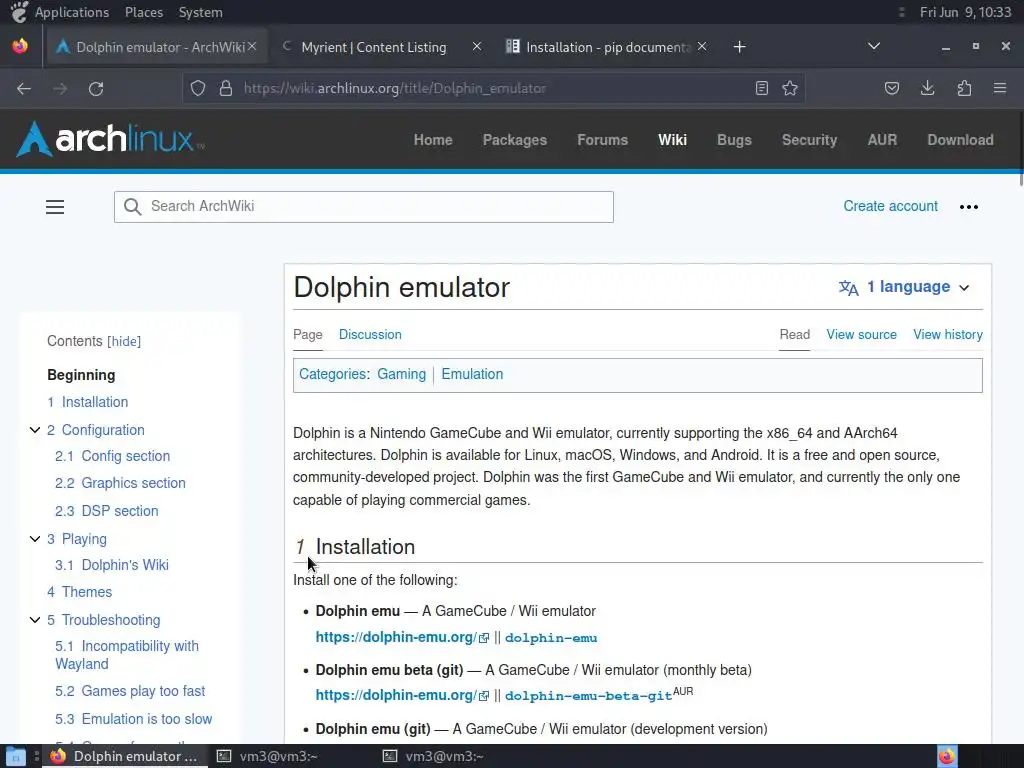1024x768 pixels.
Task: Open the System menu in top panel
Action: (x=200, y=12)
